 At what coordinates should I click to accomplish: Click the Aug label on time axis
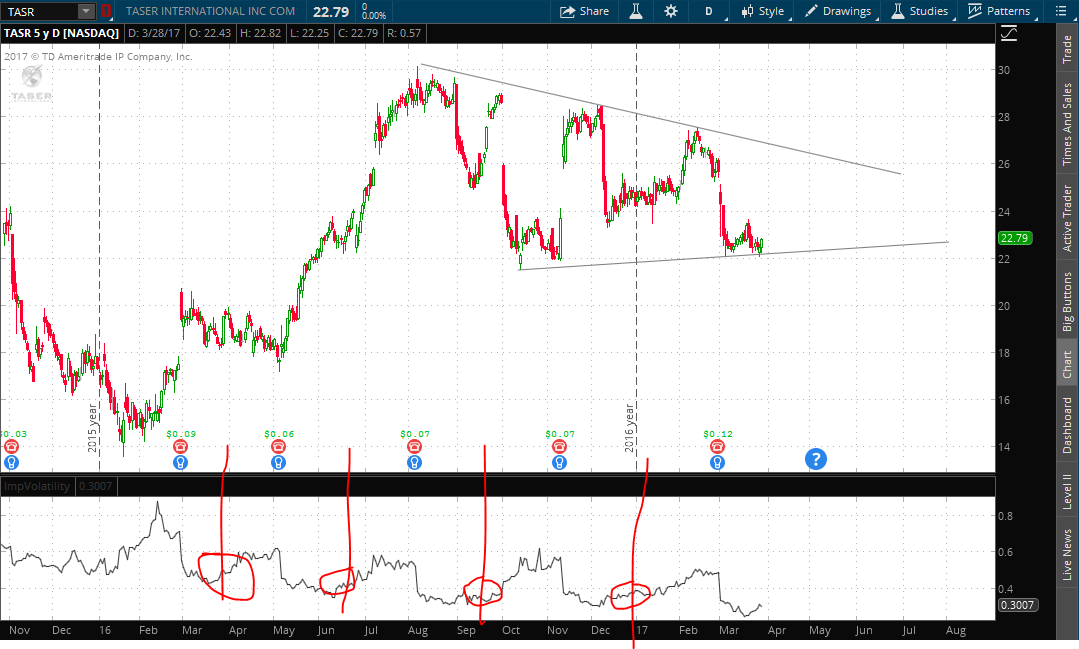[x=956, y=630]
